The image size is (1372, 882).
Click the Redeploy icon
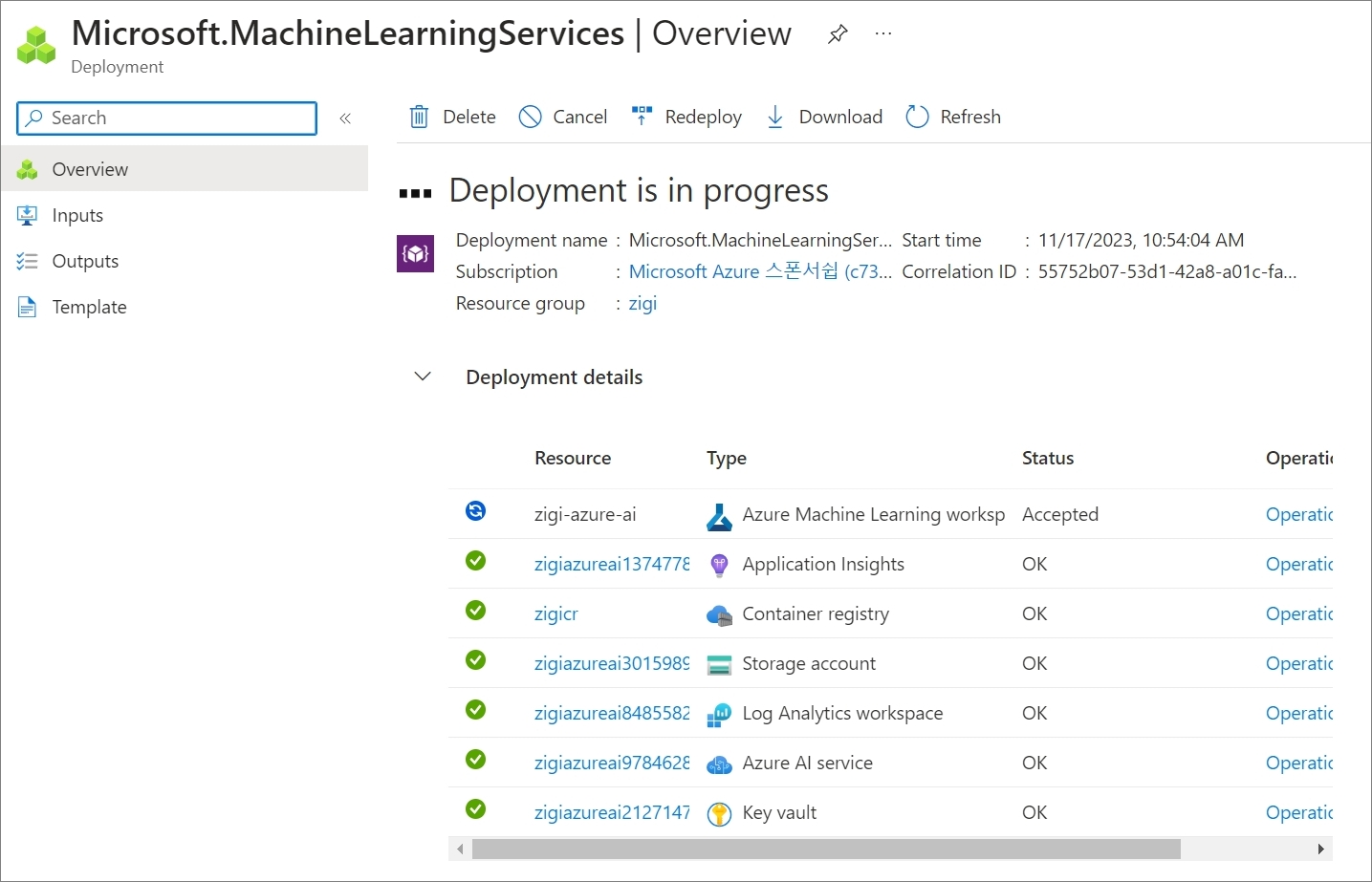point(642,116)
